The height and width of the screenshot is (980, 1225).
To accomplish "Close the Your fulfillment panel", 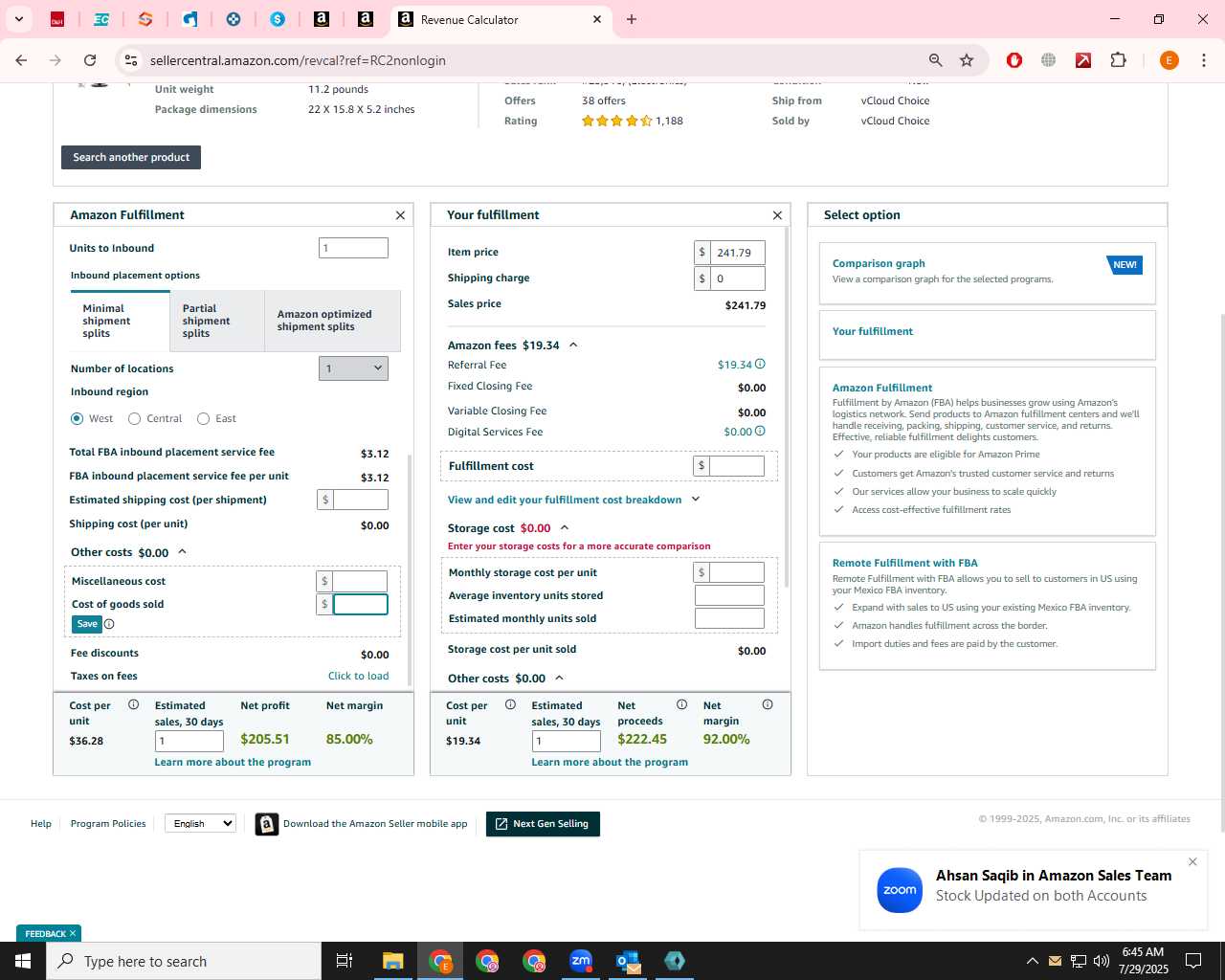I will 777,215.
